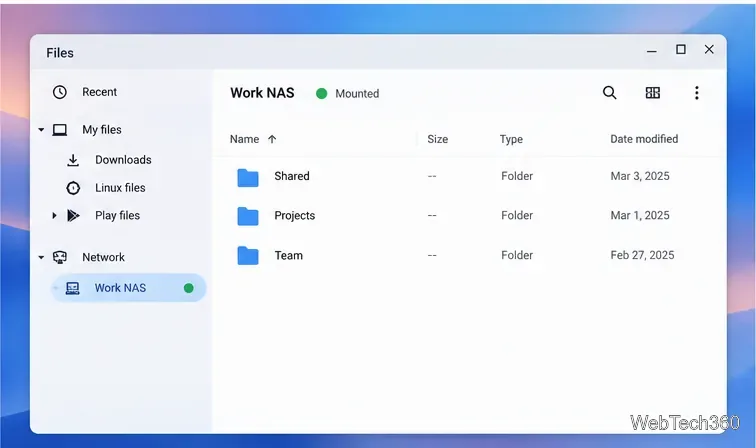This screenshot has height=448, width=756.
Task: Click the green Mounted status indicator dot
Action: pos(322,94)
